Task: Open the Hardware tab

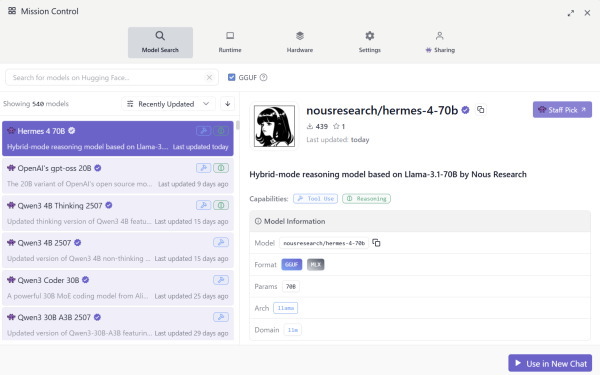Action: [x=300, y=42]
